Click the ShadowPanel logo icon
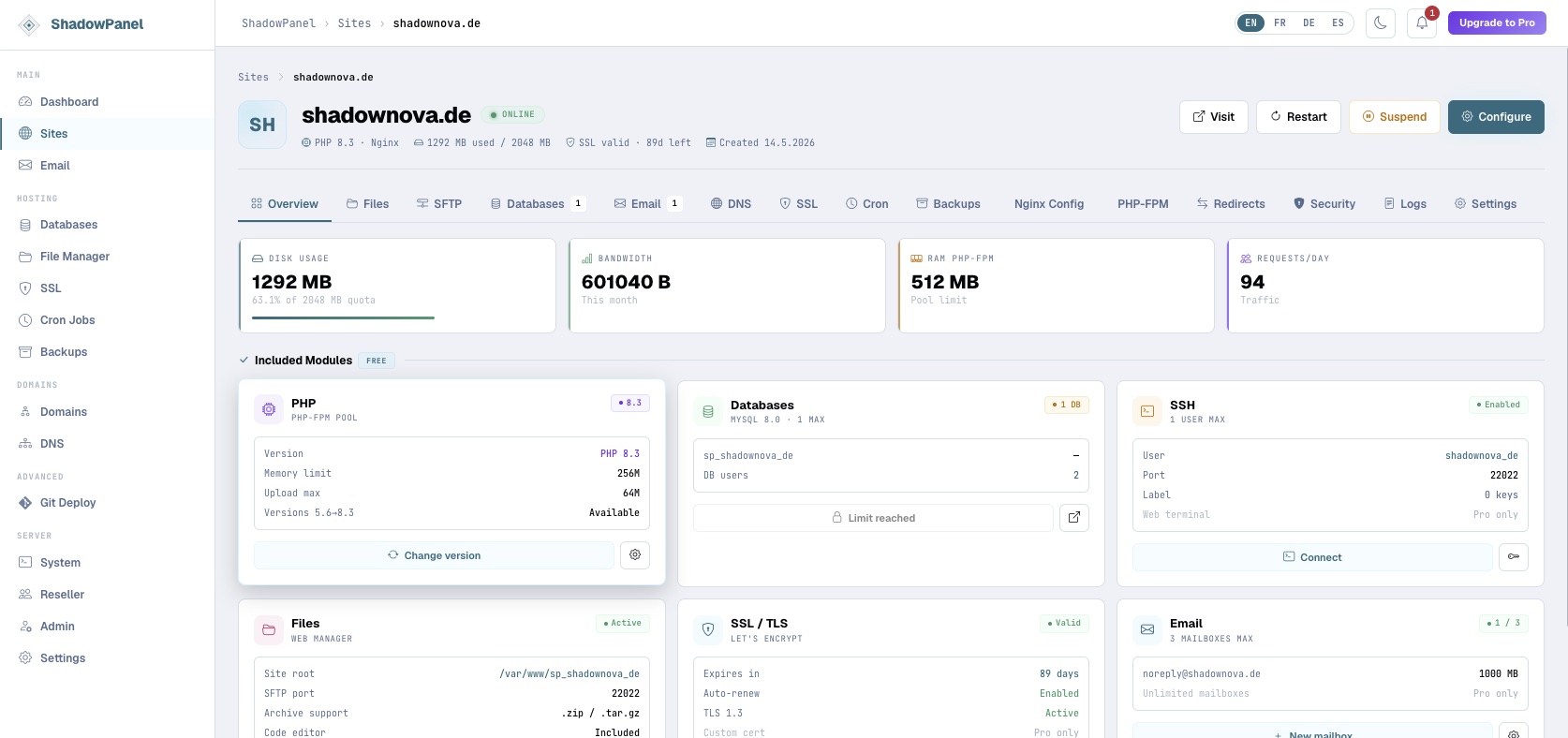Screen dimensions: 1568x738 pyautogui.click(x=29, y=24)
